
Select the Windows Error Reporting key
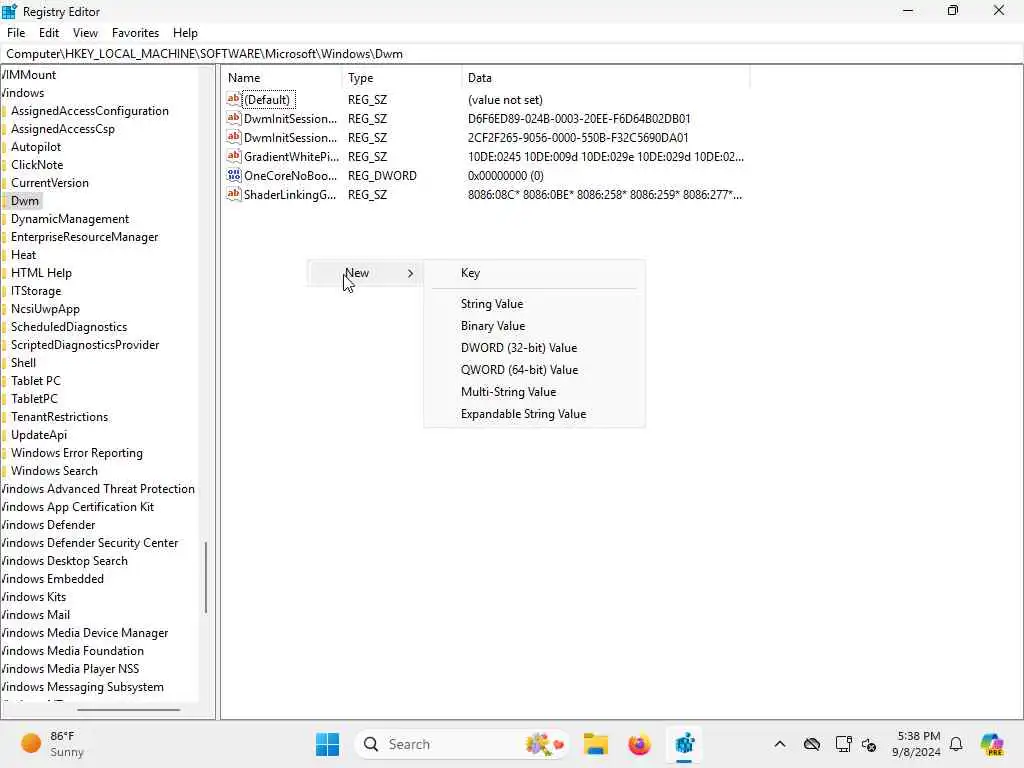[76, 453]
